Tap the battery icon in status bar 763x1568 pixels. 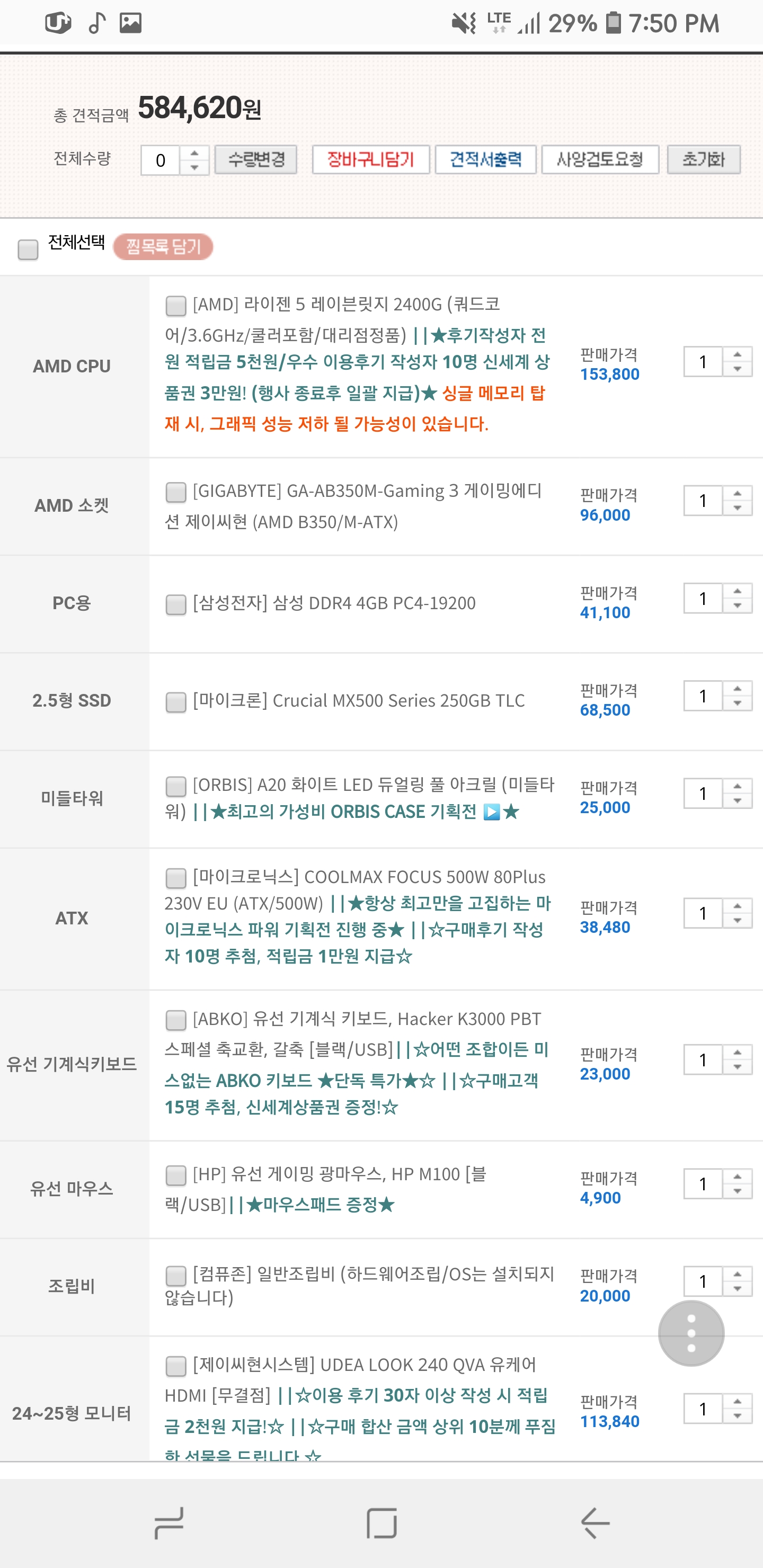613,23
